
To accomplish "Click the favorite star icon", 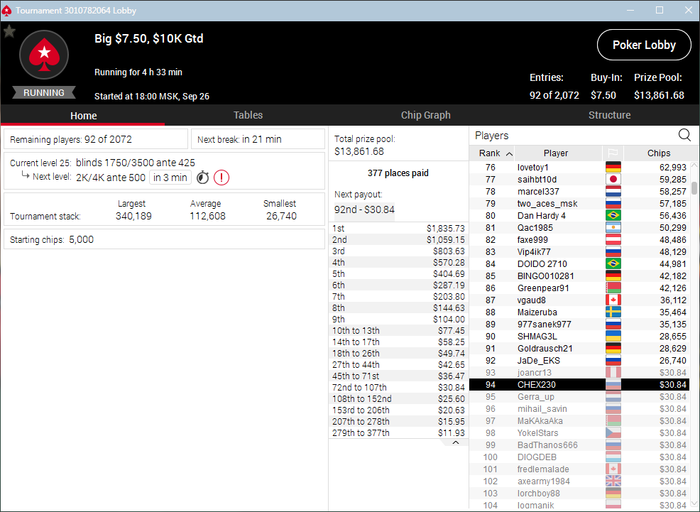I will coord(9,31).
